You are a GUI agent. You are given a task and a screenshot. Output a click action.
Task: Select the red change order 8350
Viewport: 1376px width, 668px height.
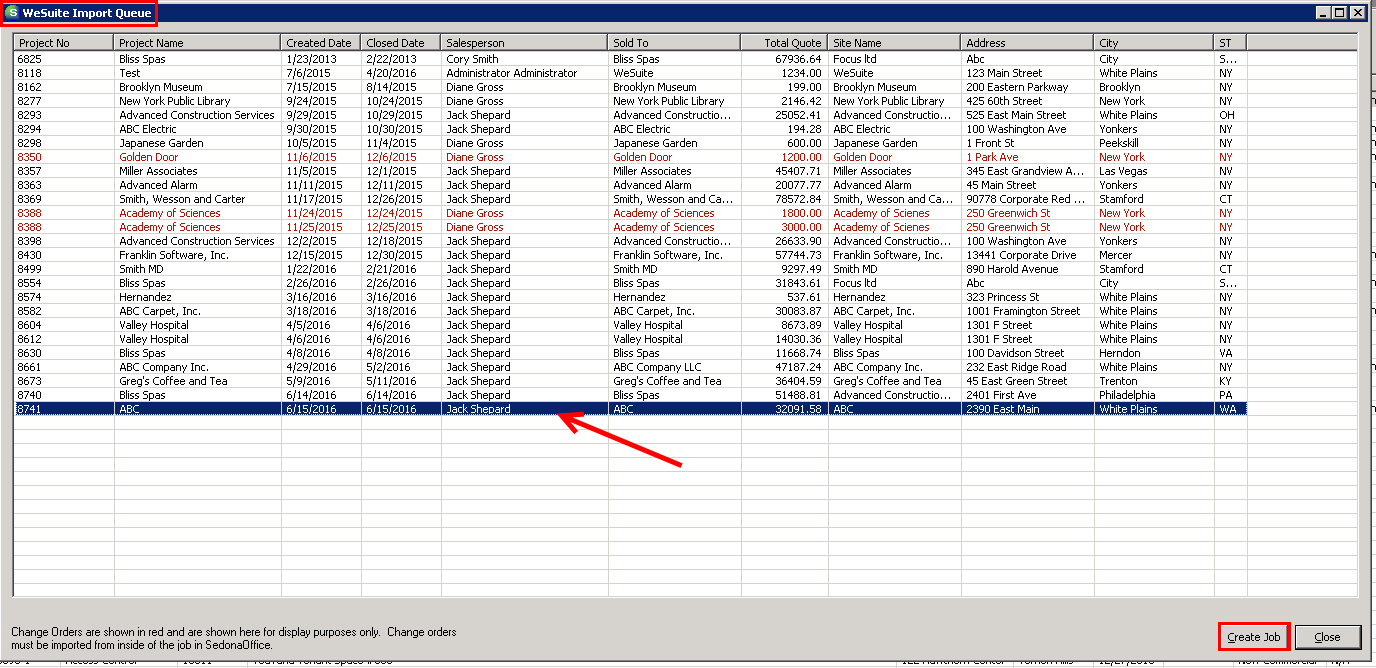[x=30, y=157]
